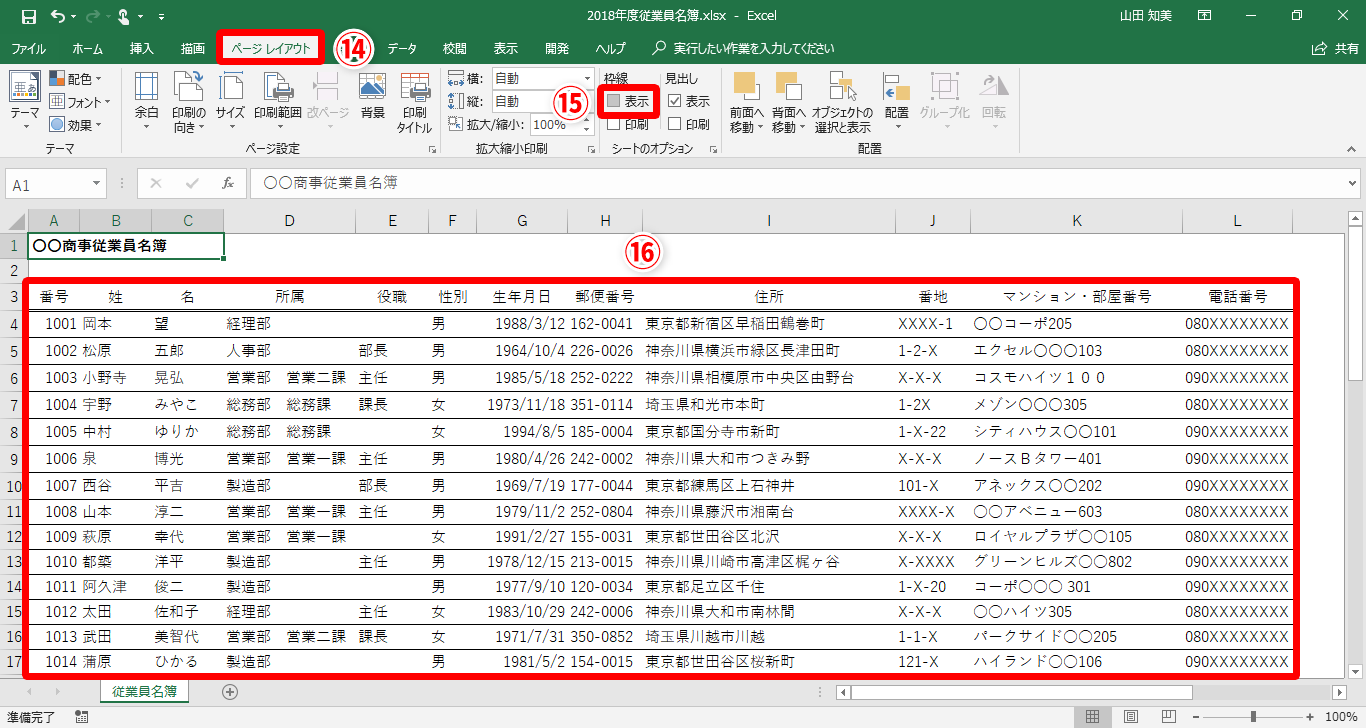The image size is (1366, 728).
Task: Click the zoom slider handle
Action: point(1253,716)
